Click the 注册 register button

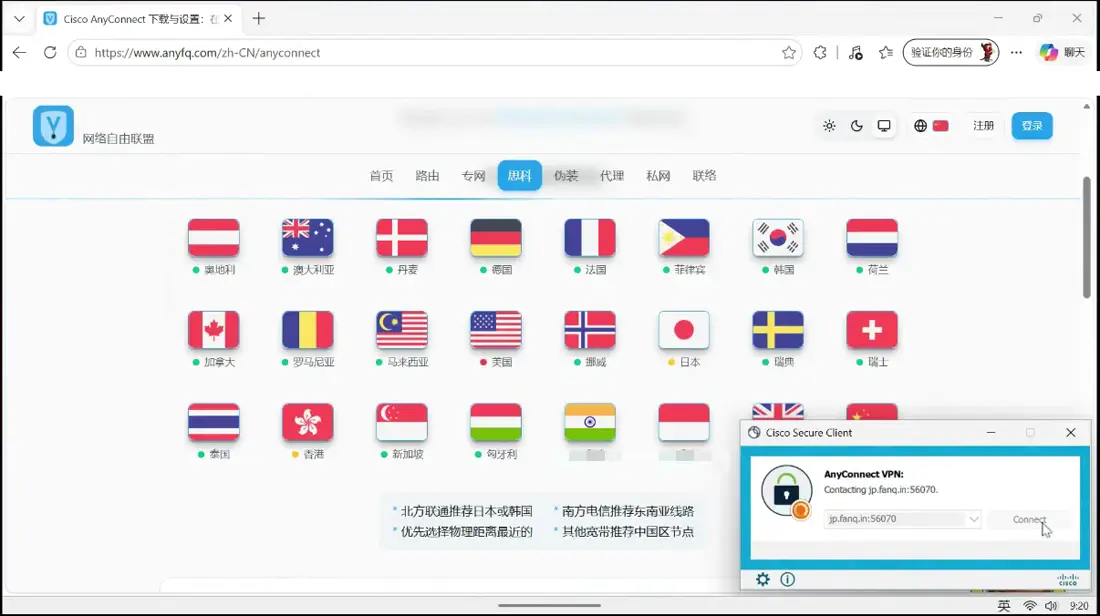coord(984,126)
